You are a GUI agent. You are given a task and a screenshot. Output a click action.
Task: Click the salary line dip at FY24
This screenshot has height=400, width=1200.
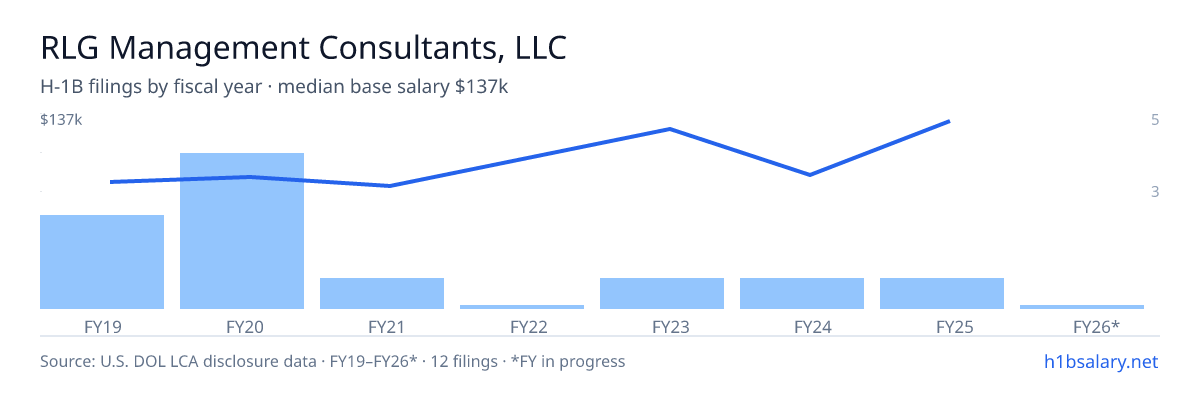[809, 175]
